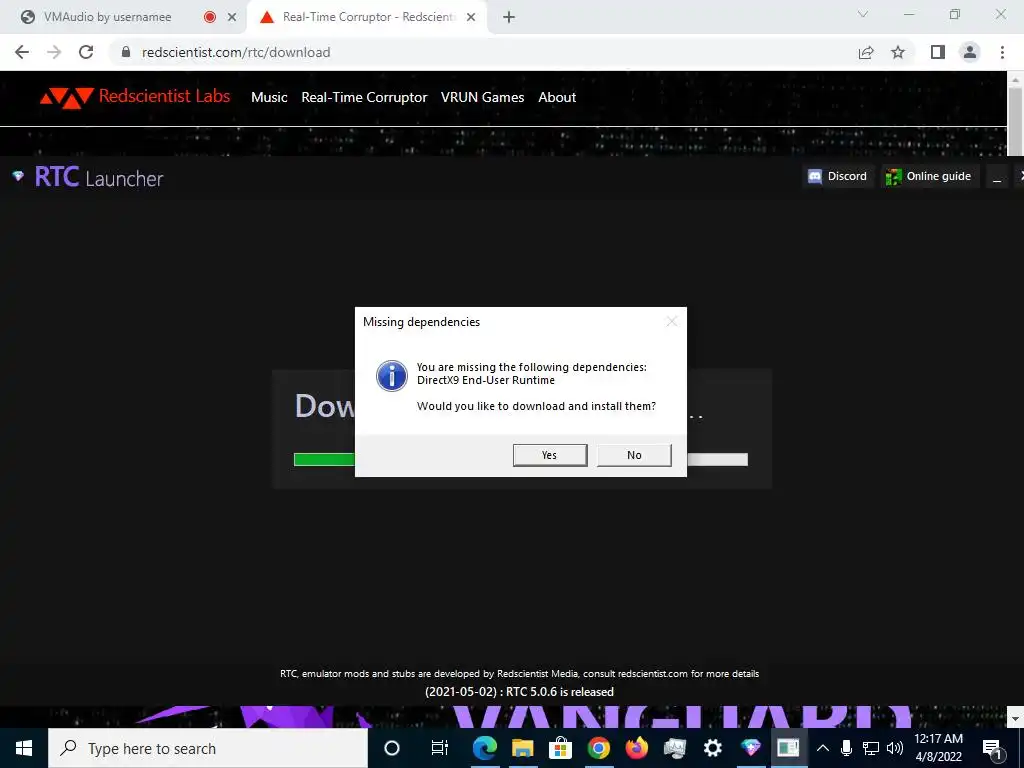Open Cortana from the taskbar
Screen dimensions: 1024x768
coord(392,748)
